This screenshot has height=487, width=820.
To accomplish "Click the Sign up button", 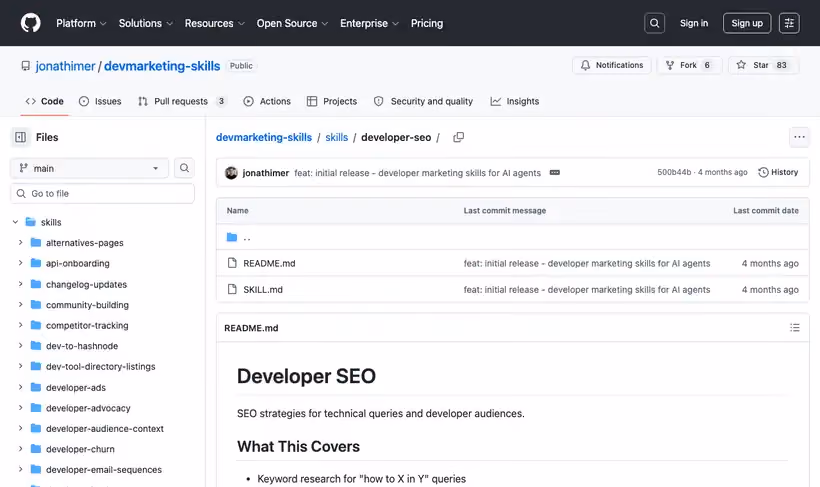I will pos(747,23).
